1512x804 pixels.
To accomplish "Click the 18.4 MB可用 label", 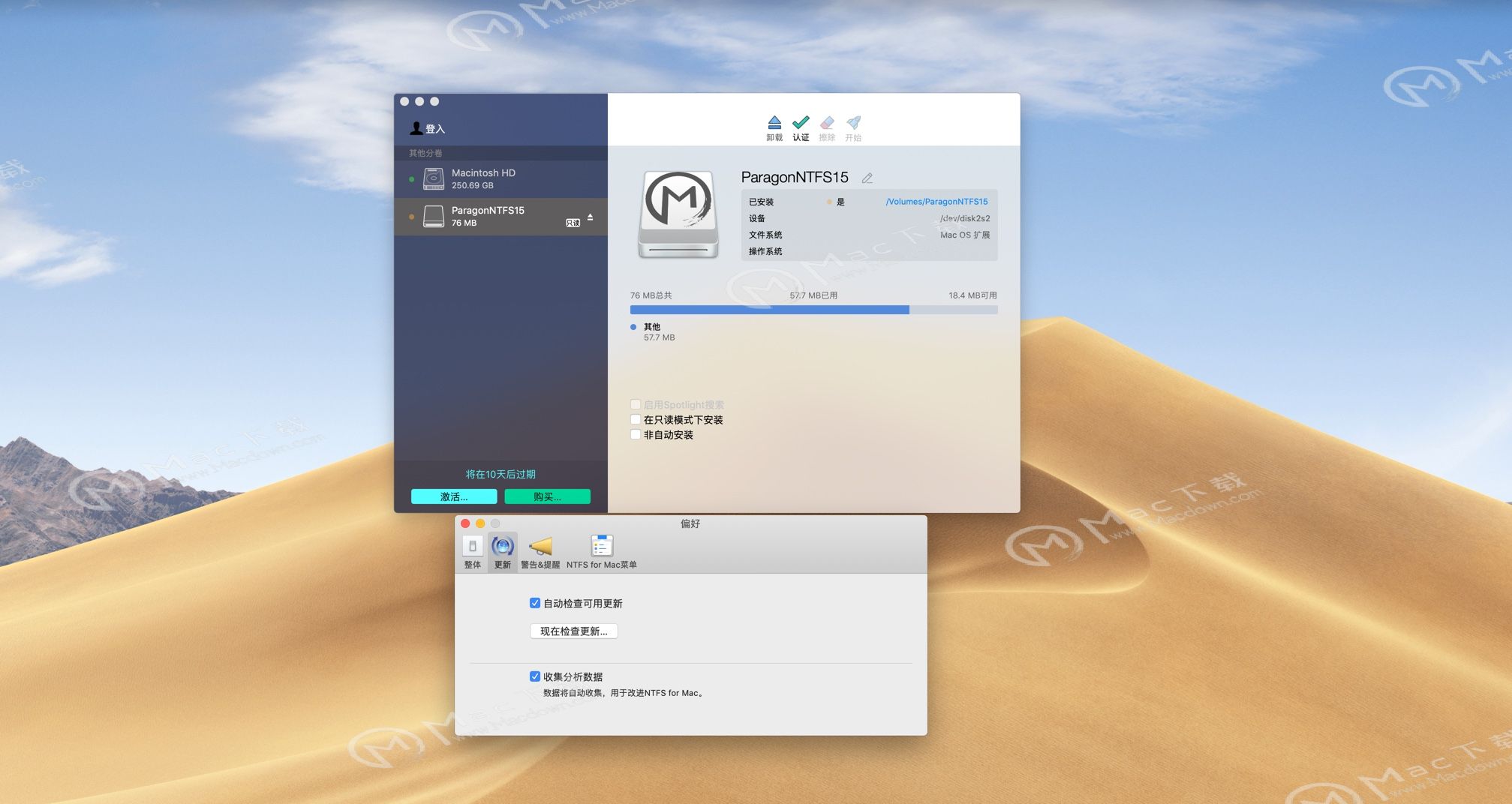I will tap(972, 295).
